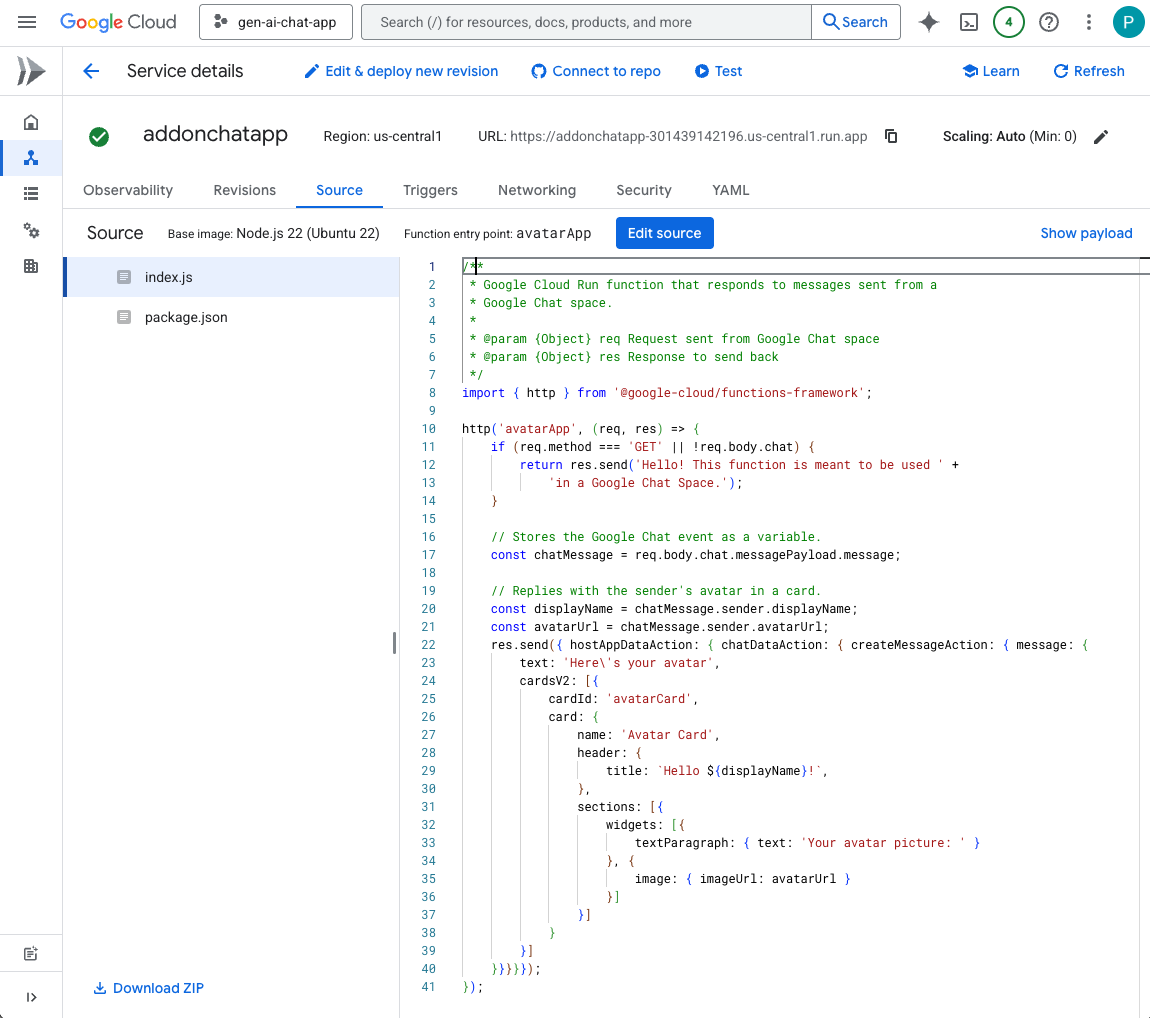1150x1018 pixels.
Task: Copy the service URL to clipboard
Action: tap(891, 136)
